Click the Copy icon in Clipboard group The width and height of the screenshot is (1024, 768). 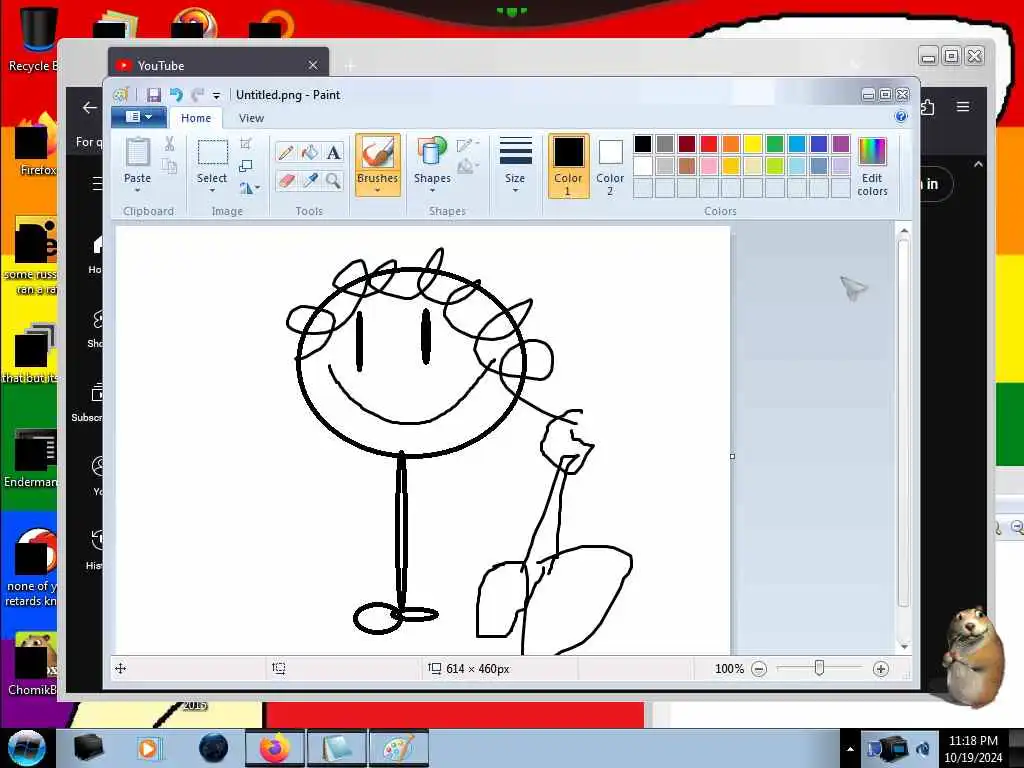(169, 166)
